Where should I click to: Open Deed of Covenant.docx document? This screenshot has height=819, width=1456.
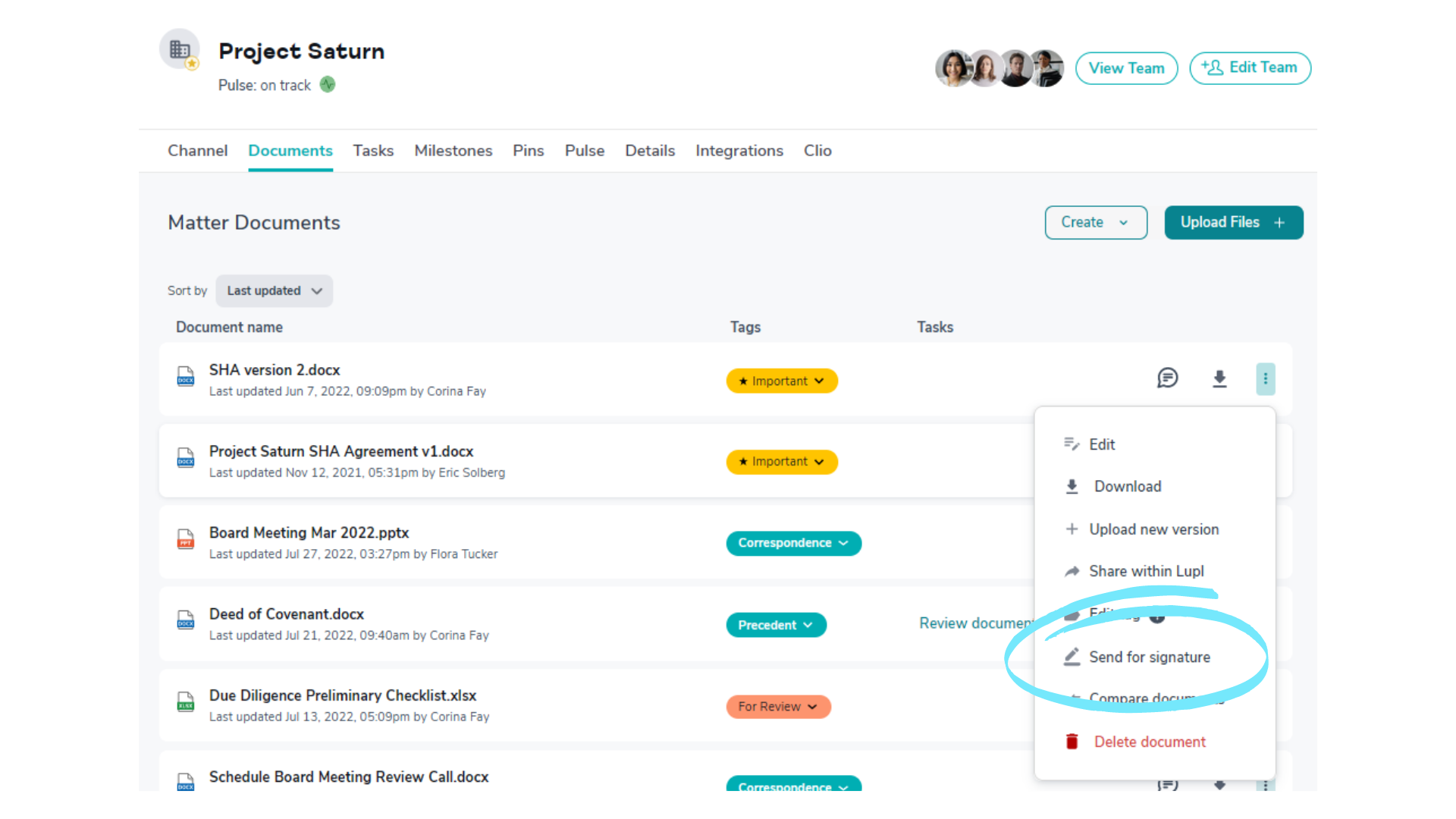287,614
